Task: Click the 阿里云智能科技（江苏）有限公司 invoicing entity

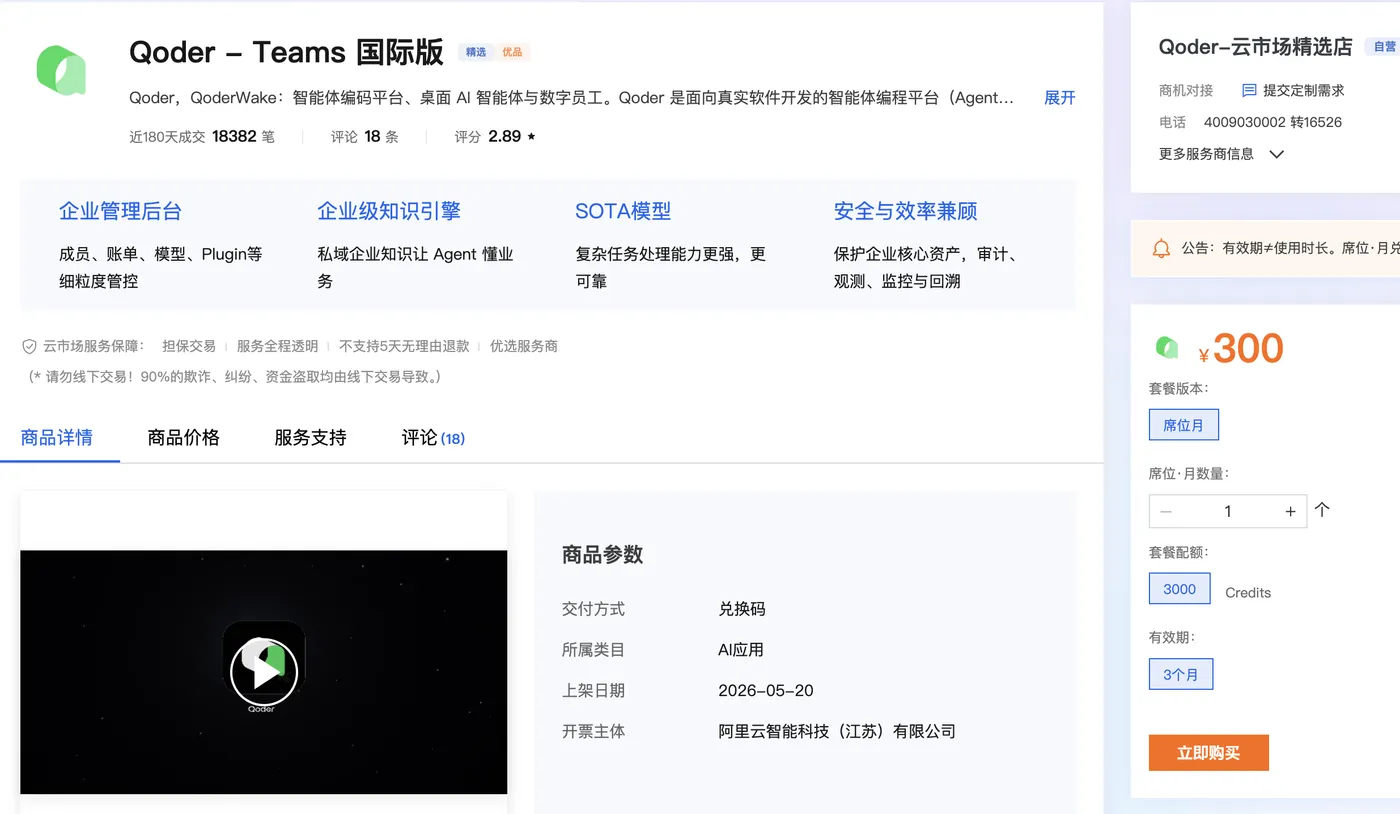Action: coord(837,732)
